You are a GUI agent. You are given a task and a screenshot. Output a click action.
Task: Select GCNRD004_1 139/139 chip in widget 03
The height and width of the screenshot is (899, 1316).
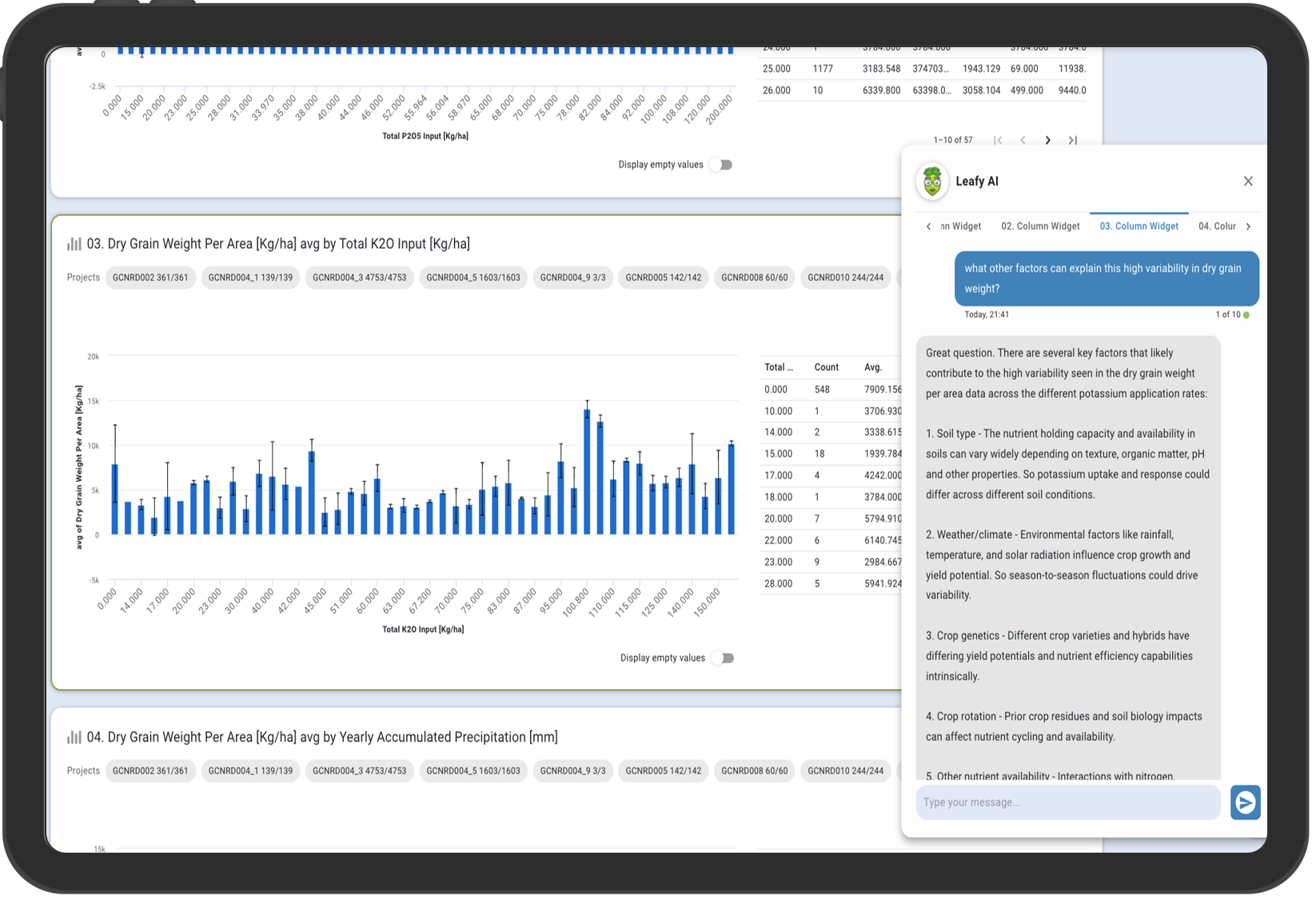251,278
